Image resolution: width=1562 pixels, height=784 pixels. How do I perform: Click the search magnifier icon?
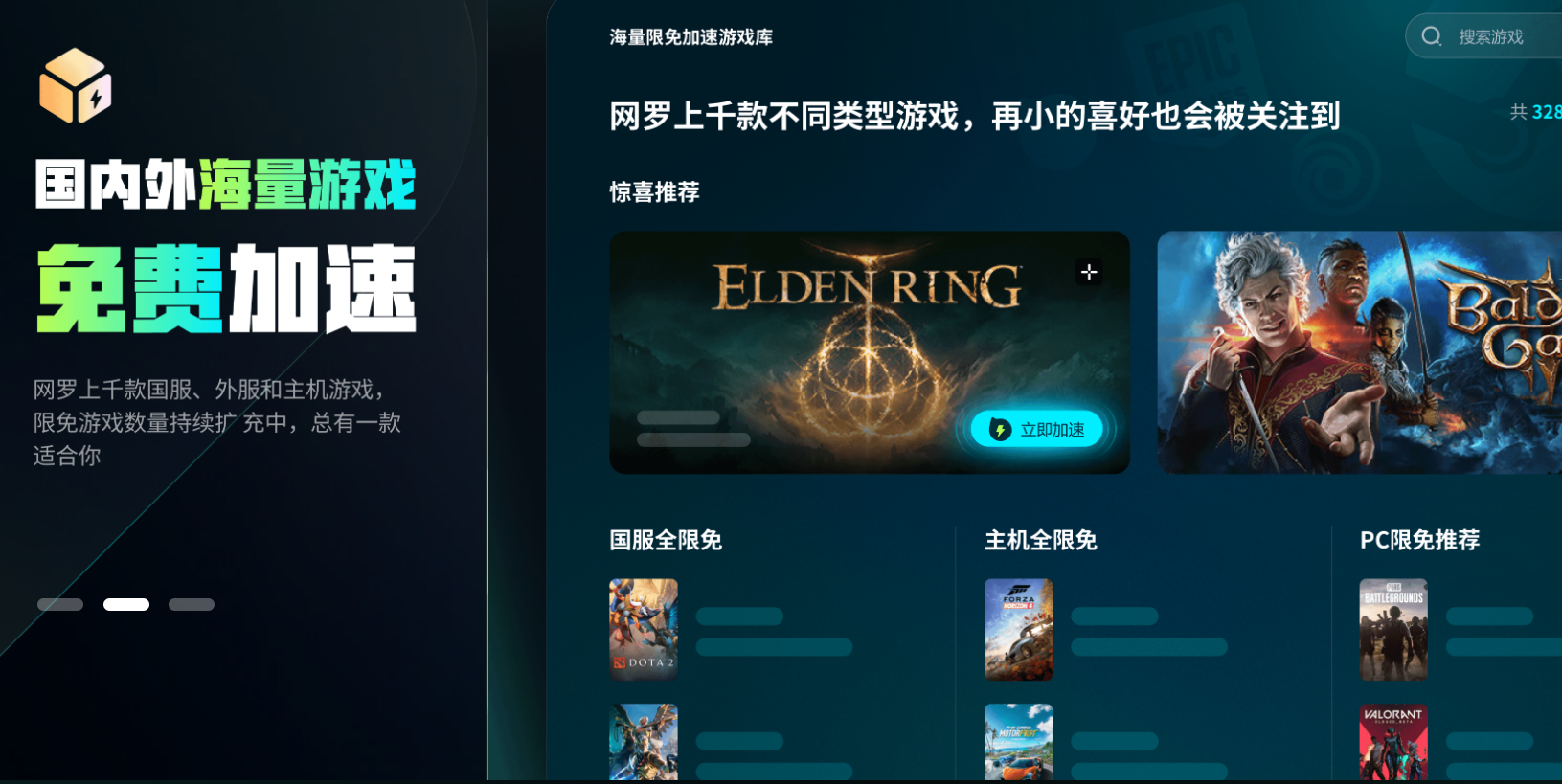(x=1432, y=36)
